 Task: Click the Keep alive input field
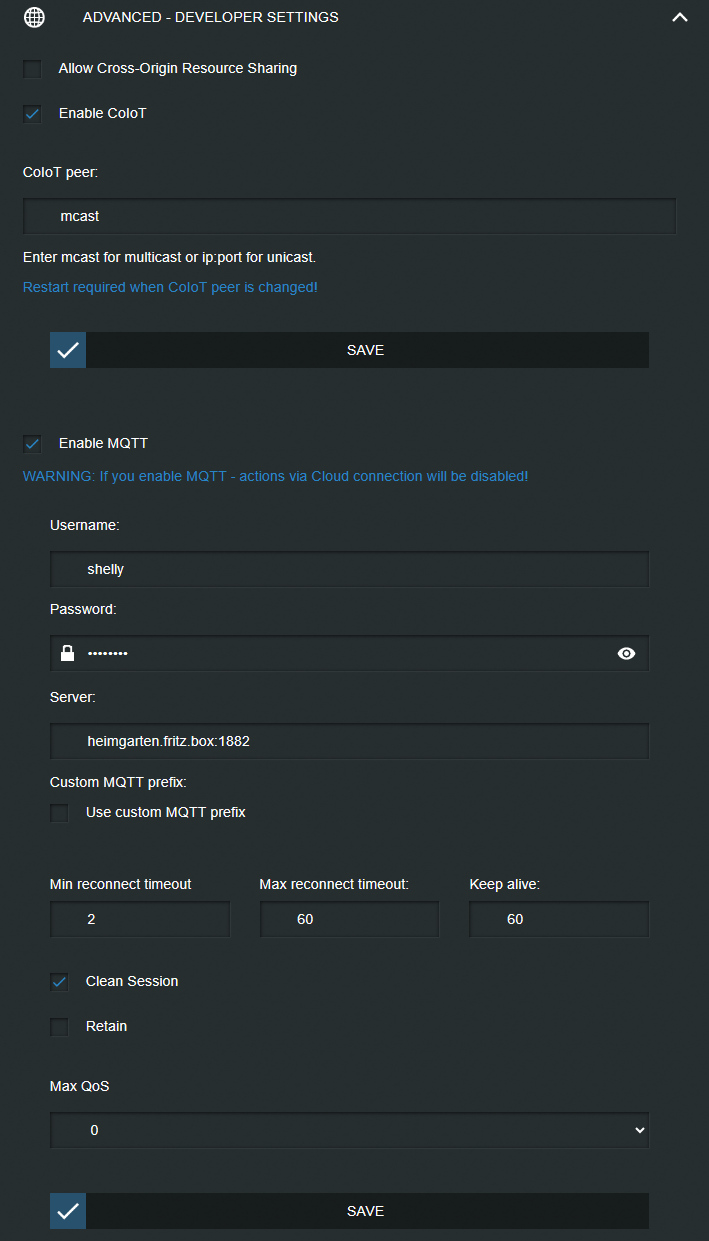[559, 919]
